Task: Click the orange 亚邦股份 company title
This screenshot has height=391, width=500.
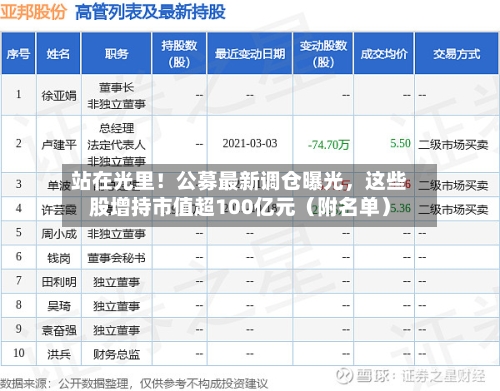Action: coord(33,12)
